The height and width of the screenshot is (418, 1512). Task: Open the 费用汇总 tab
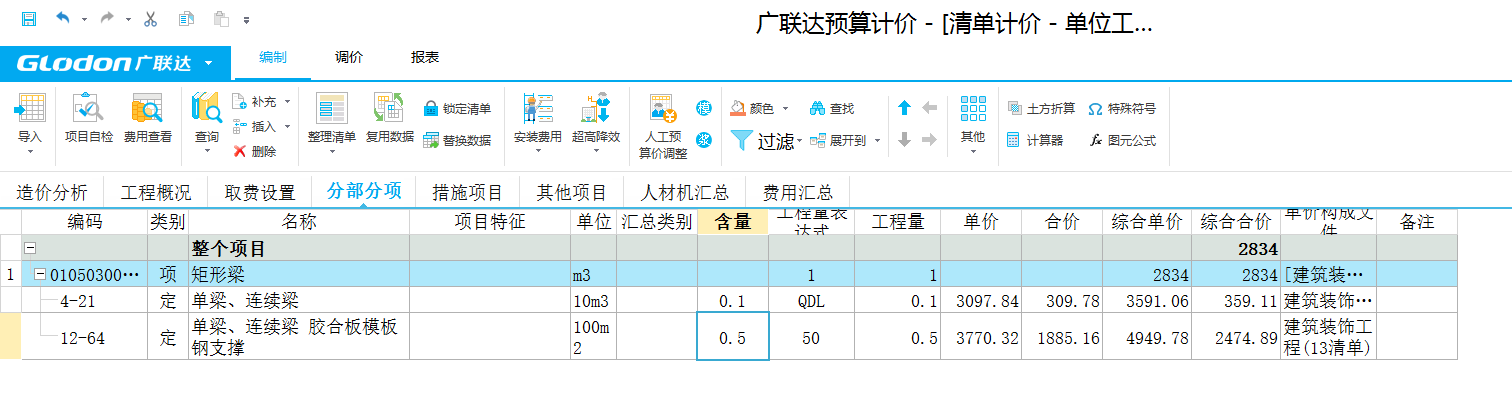tap(799, 192)
